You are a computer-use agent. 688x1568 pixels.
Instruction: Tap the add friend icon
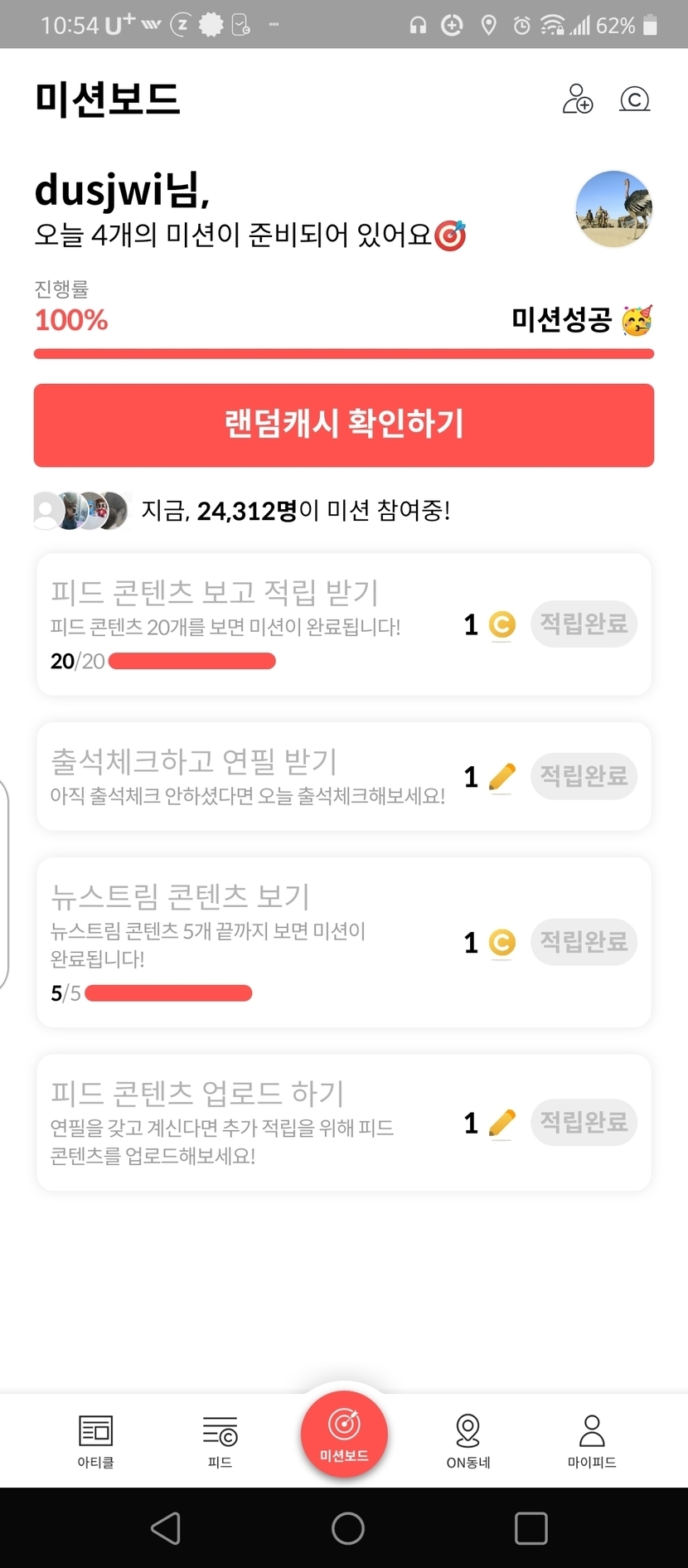click(x=578, y=99)
